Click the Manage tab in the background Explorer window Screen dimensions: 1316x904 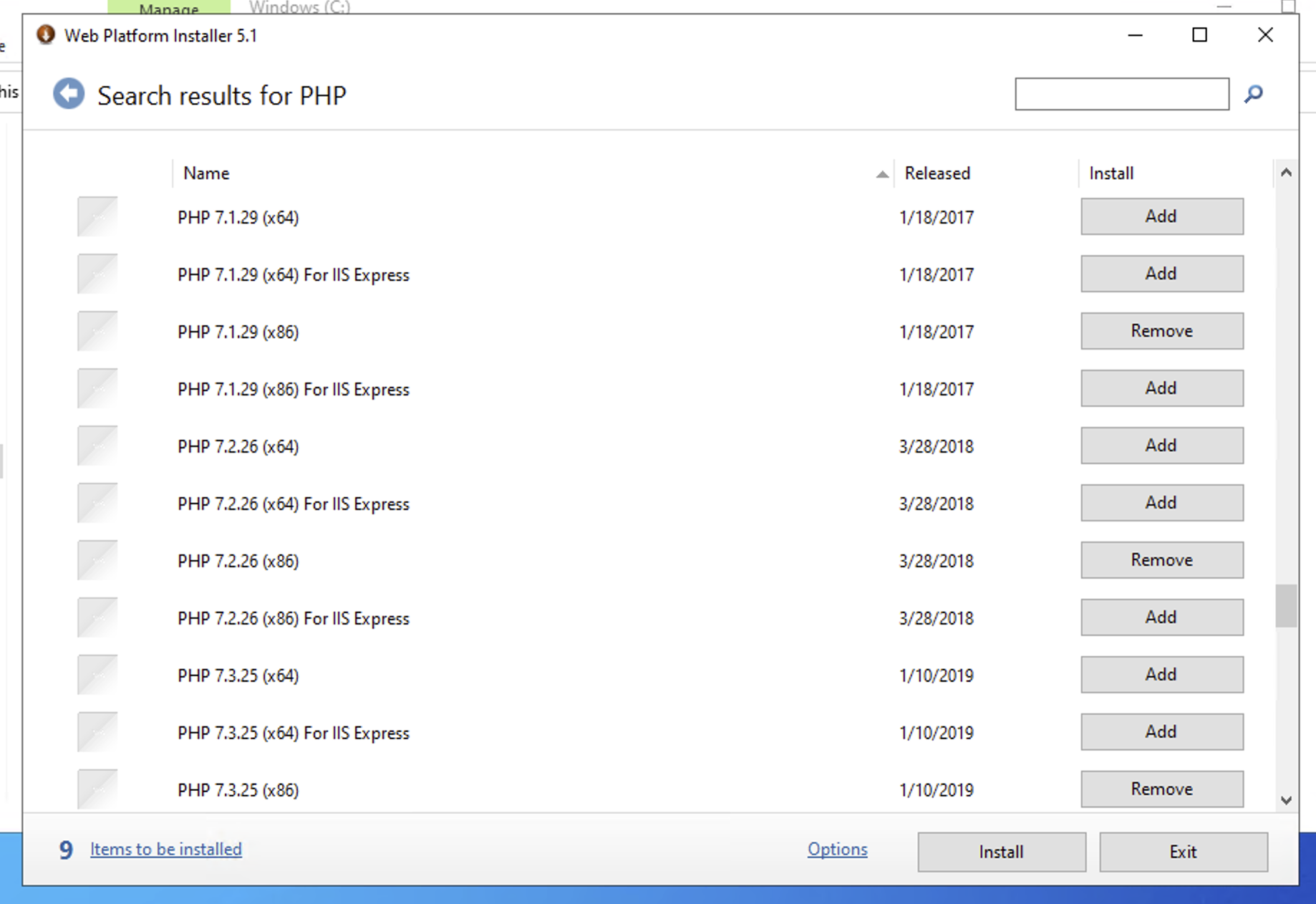[x=169, y=6]
